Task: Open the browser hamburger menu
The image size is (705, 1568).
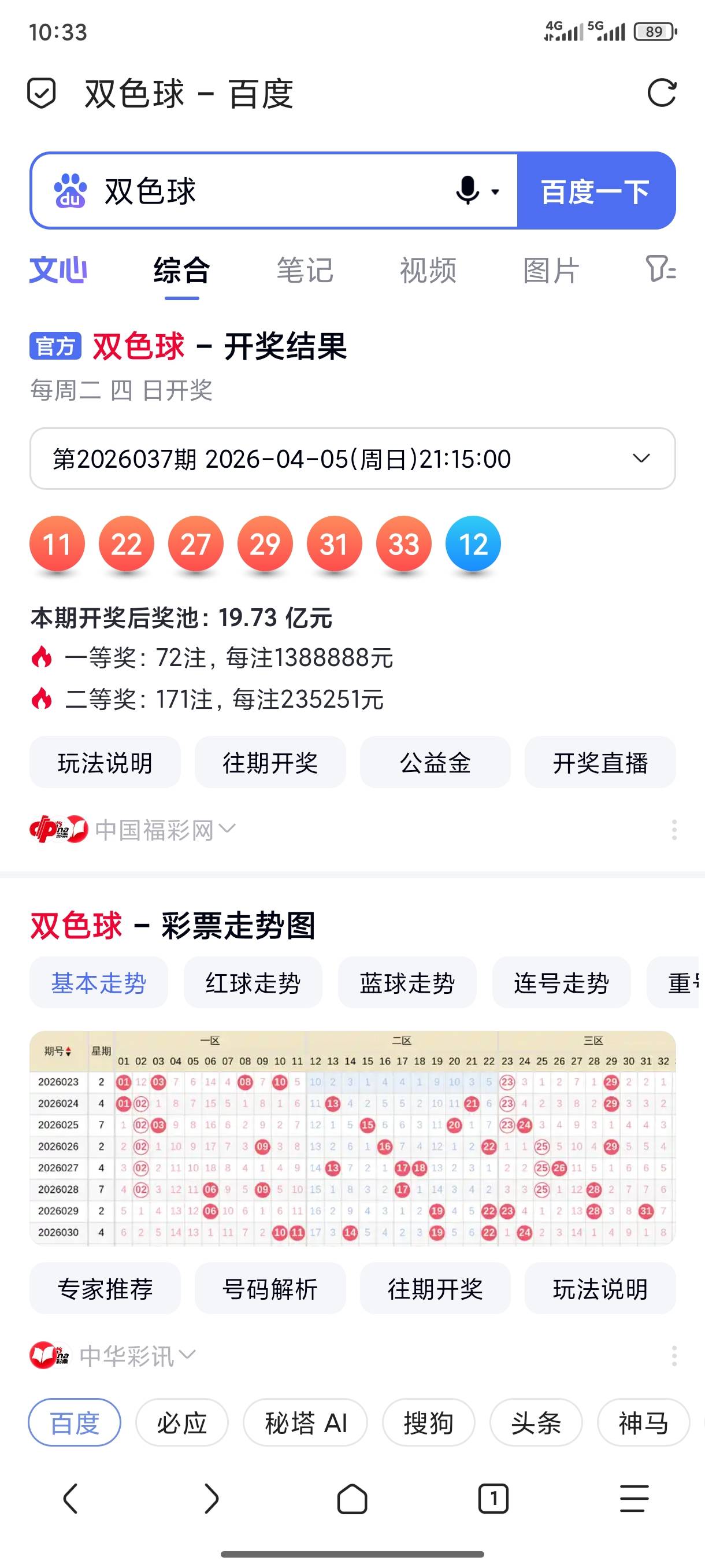Action: point(634,1499)
